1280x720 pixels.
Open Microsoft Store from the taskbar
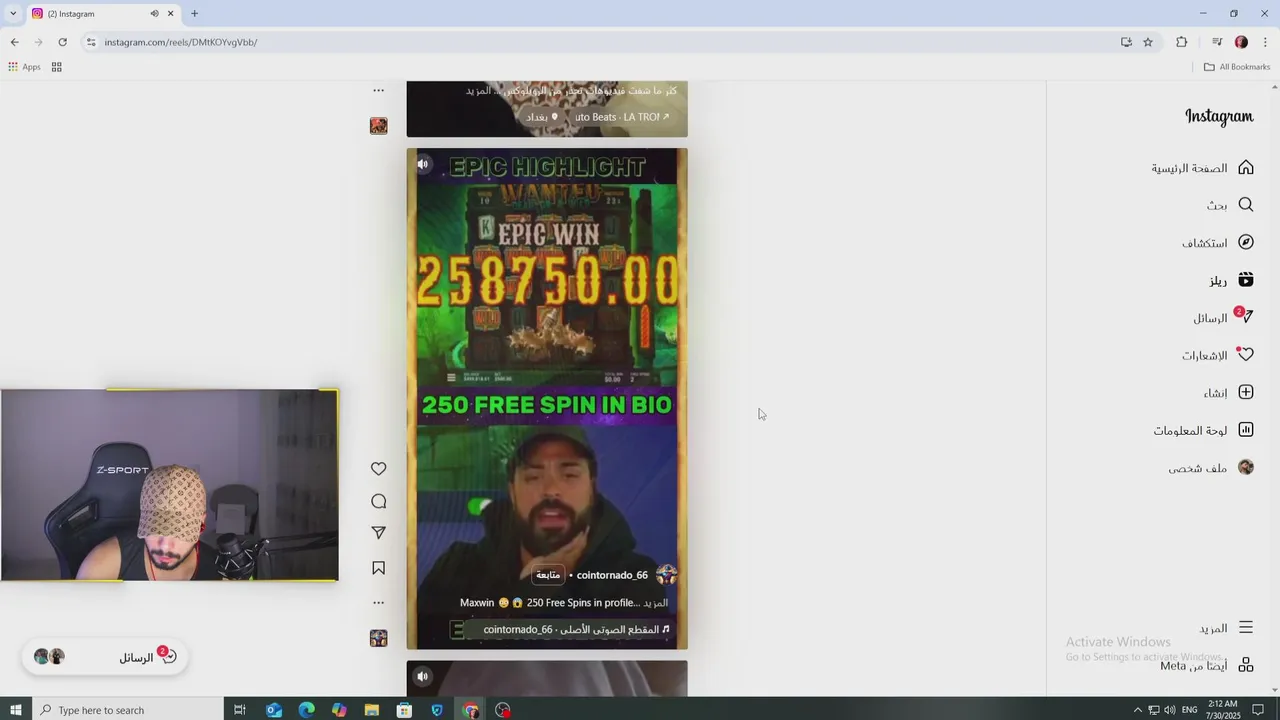point(404,710)
